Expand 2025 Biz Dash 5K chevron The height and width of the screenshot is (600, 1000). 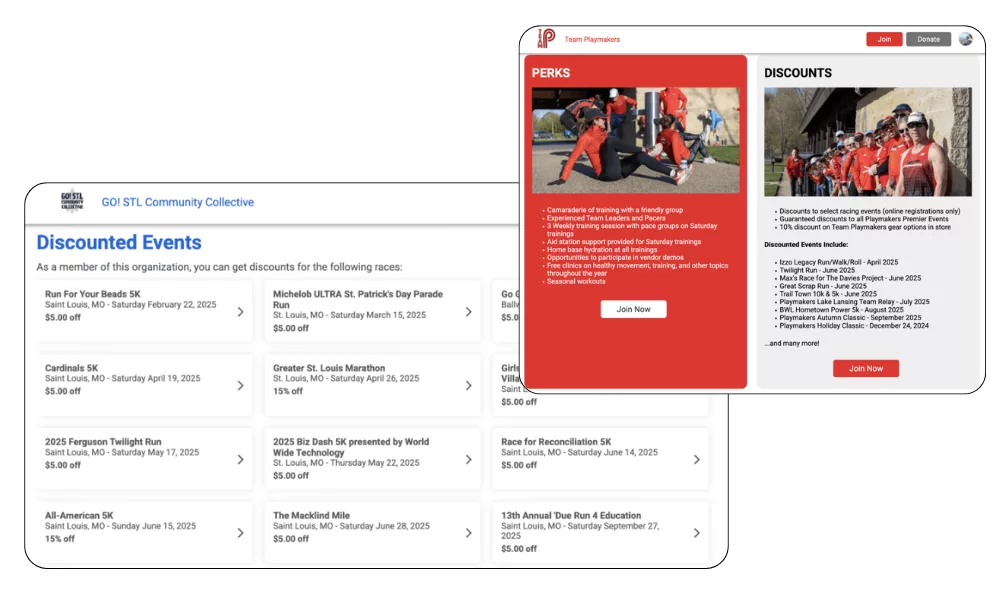point(468,460)
